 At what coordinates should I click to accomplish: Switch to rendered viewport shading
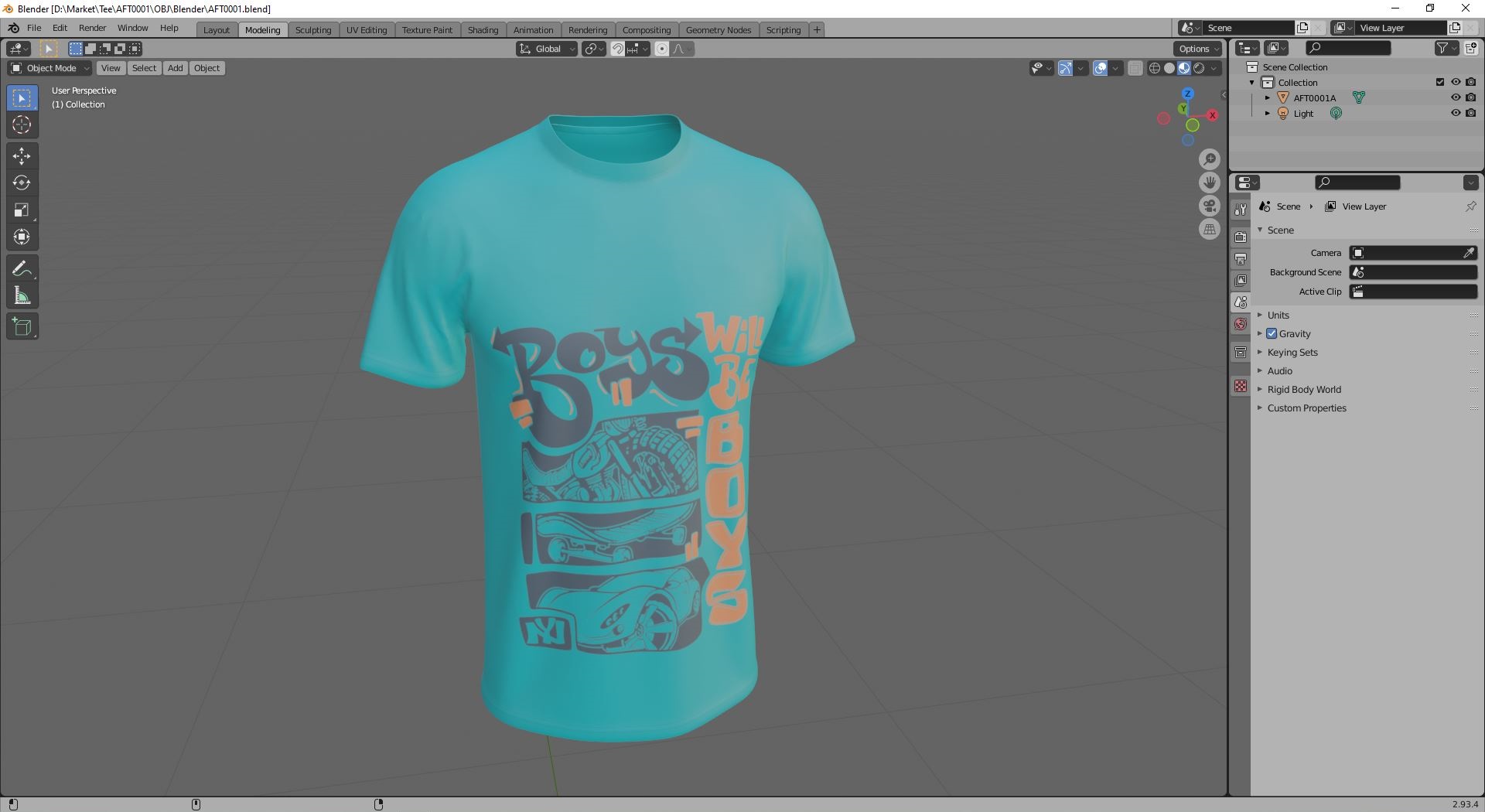[x=1199, y=68]
